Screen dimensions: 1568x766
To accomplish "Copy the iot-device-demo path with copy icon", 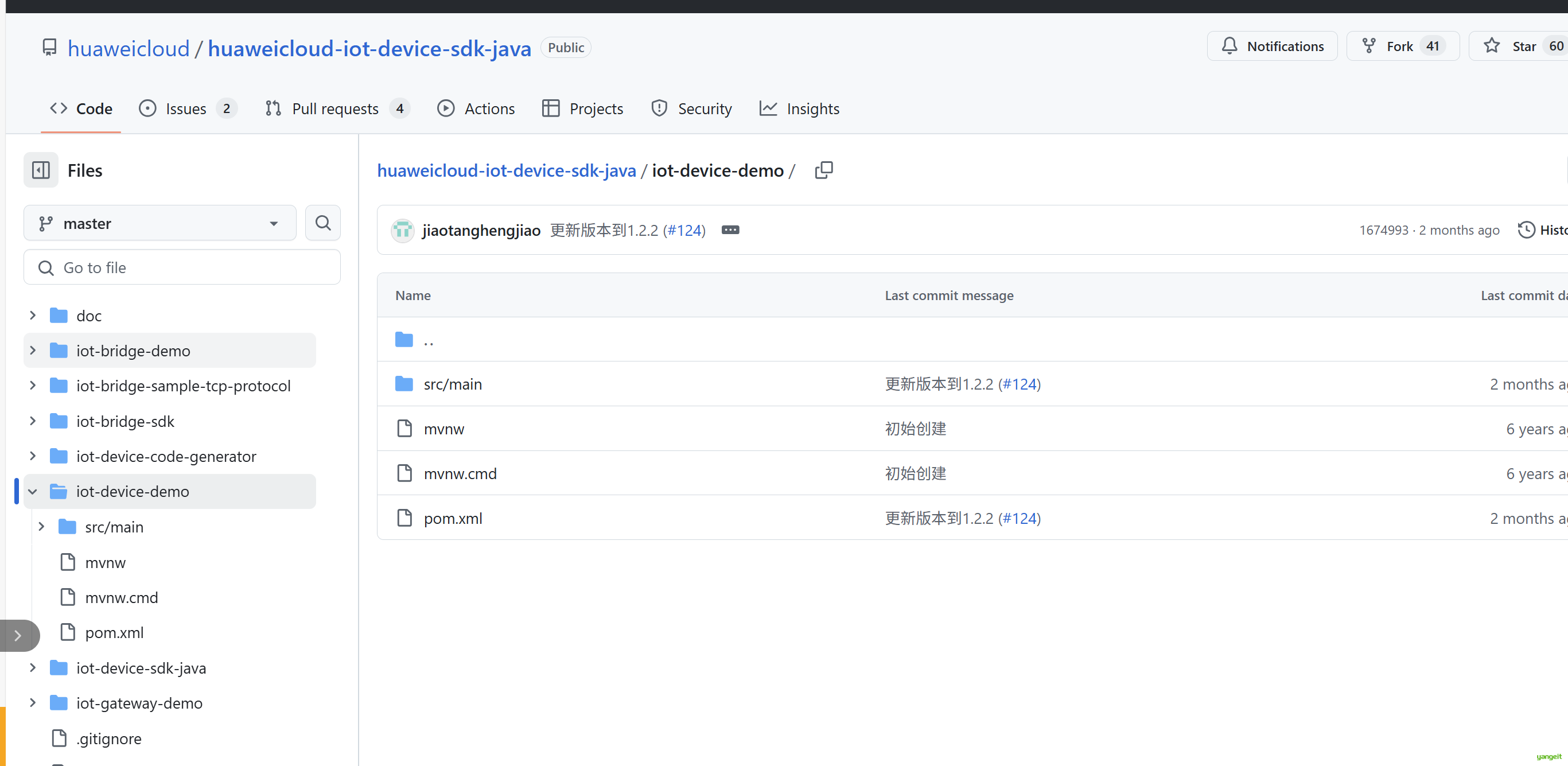I will click(x=823, y=170).
